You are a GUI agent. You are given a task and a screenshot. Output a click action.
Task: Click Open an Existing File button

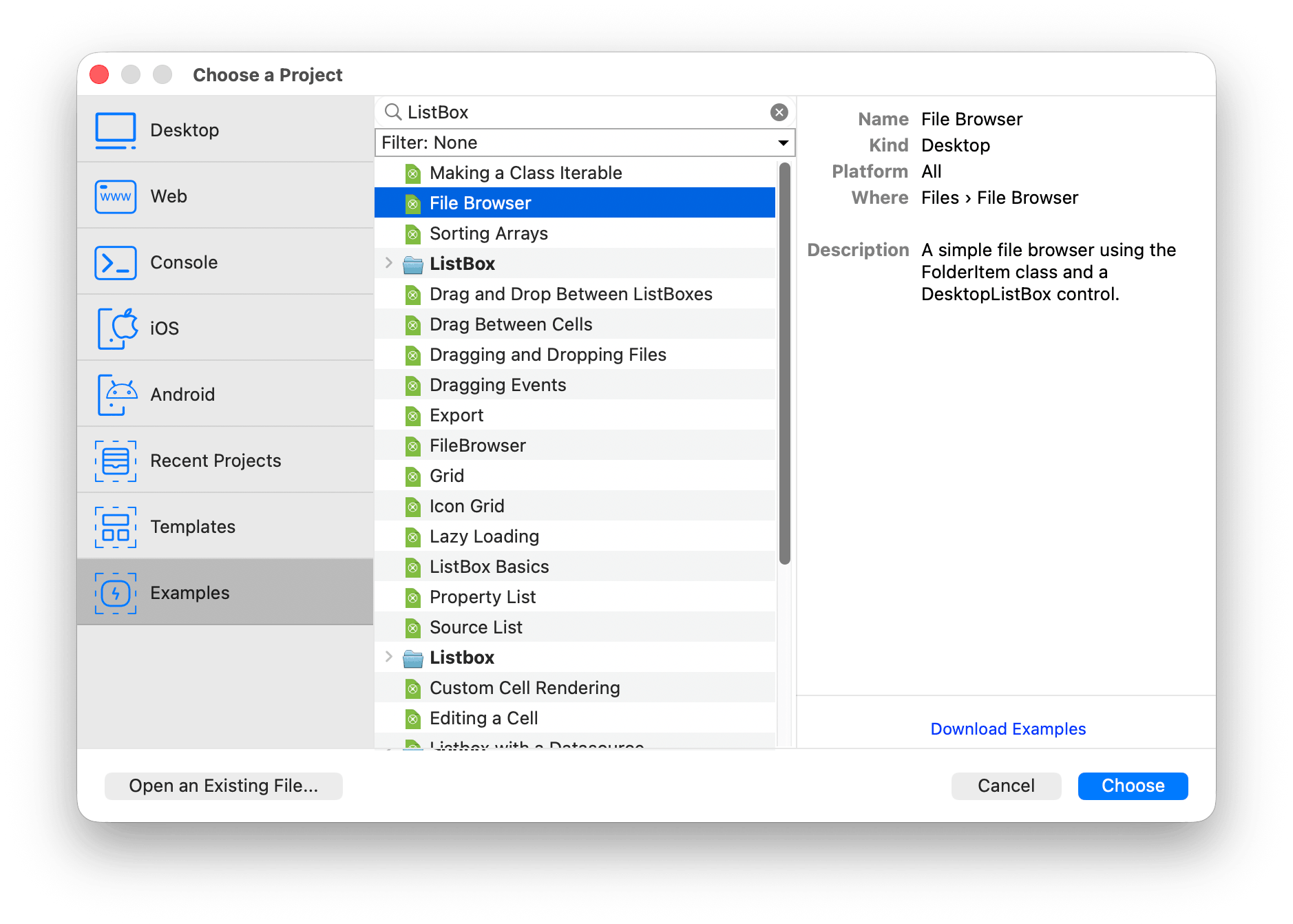click(x=223, y=786)
